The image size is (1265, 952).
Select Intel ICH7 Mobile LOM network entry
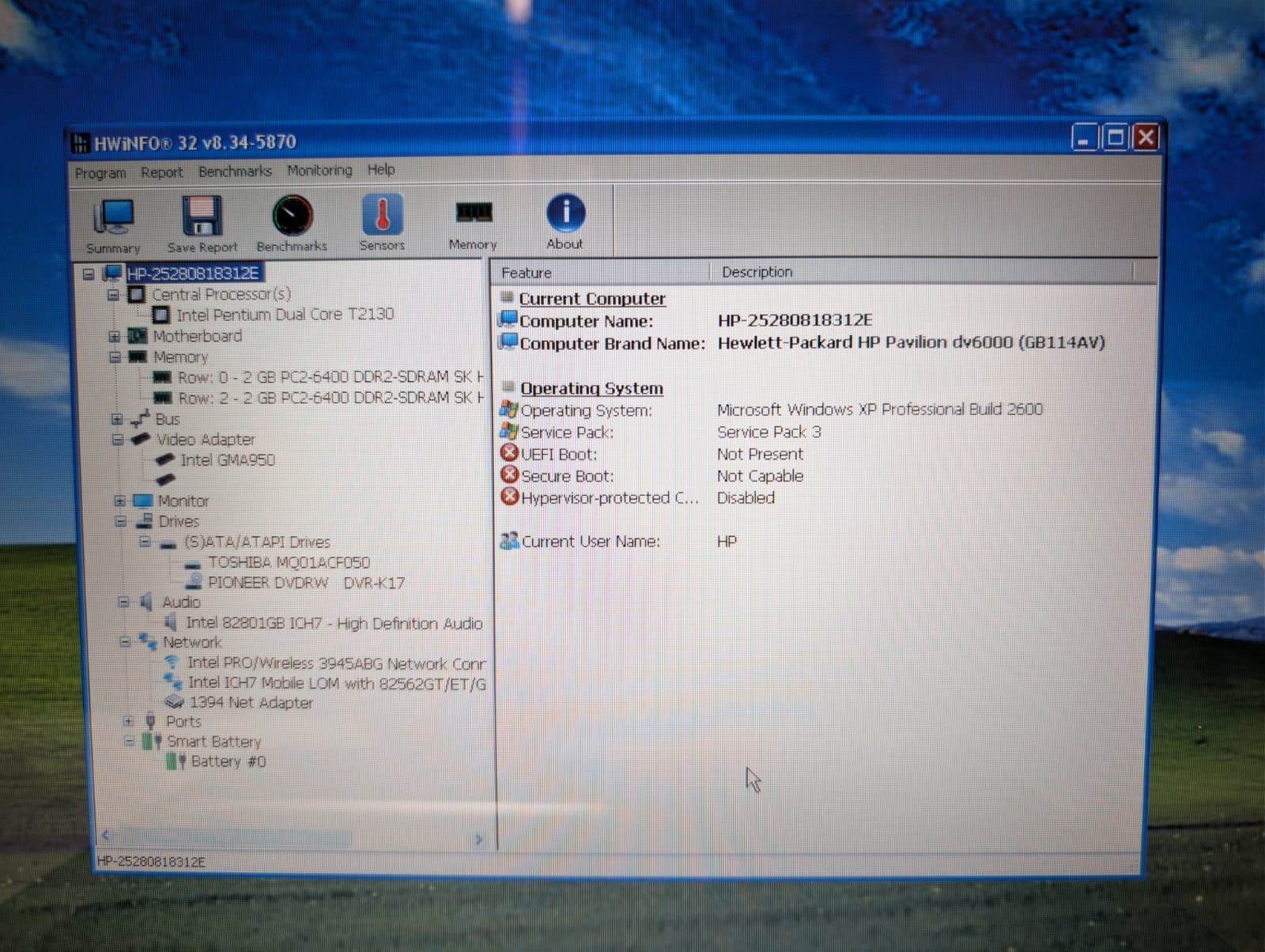pyautogui.click(x=337, y=682)
